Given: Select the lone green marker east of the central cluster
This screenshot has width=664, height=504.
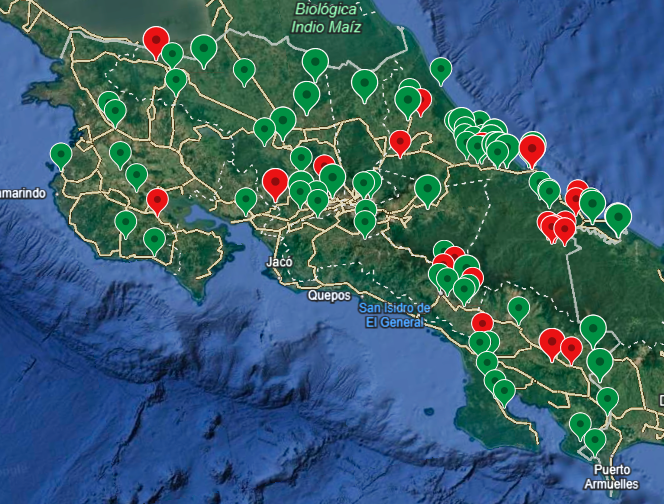Looking at the screenshot, I should (x=429, y=188).
